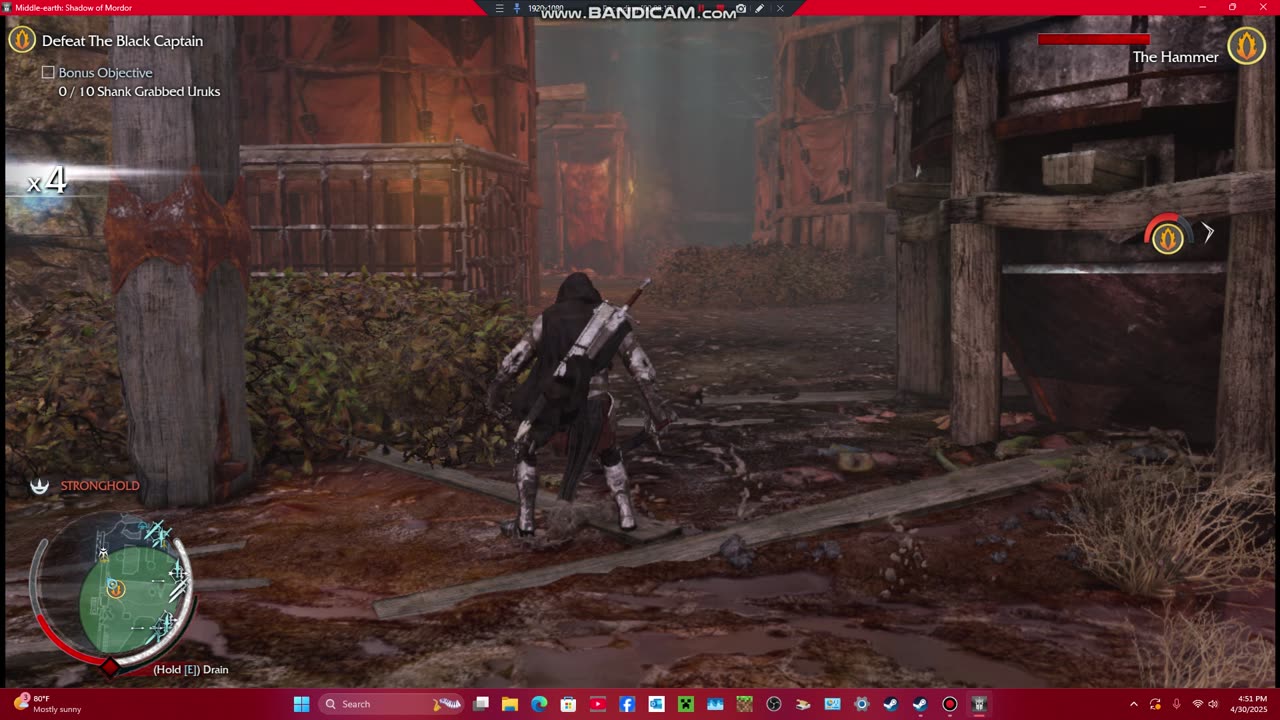1280x720 pixels.
Task: Click the Windows taskbar Search box
Action: point(393,704)
